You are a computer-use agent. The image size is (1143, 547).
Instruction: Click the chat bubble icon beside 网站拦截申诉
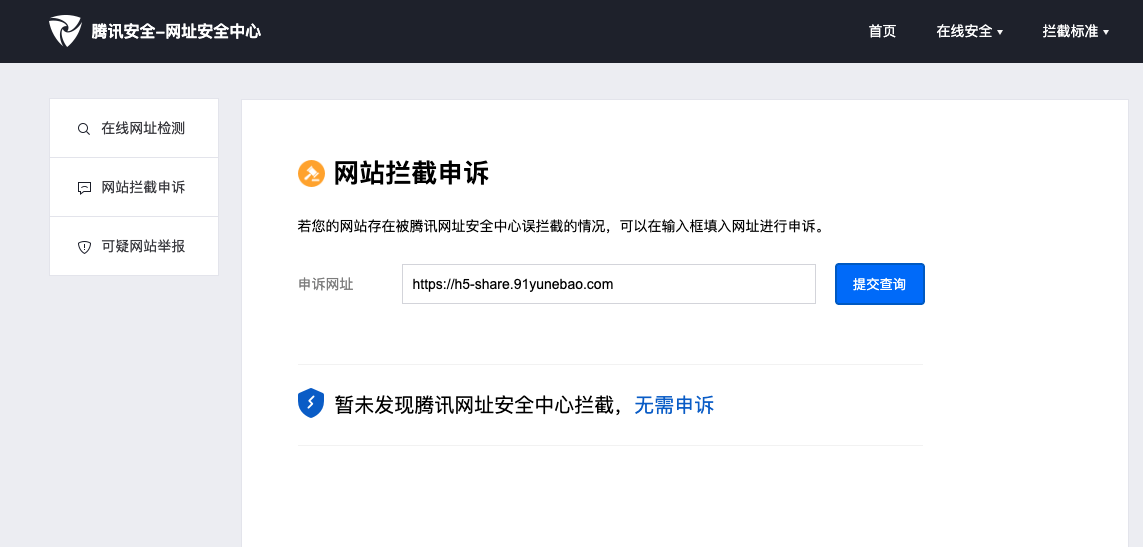pos(84,188)
